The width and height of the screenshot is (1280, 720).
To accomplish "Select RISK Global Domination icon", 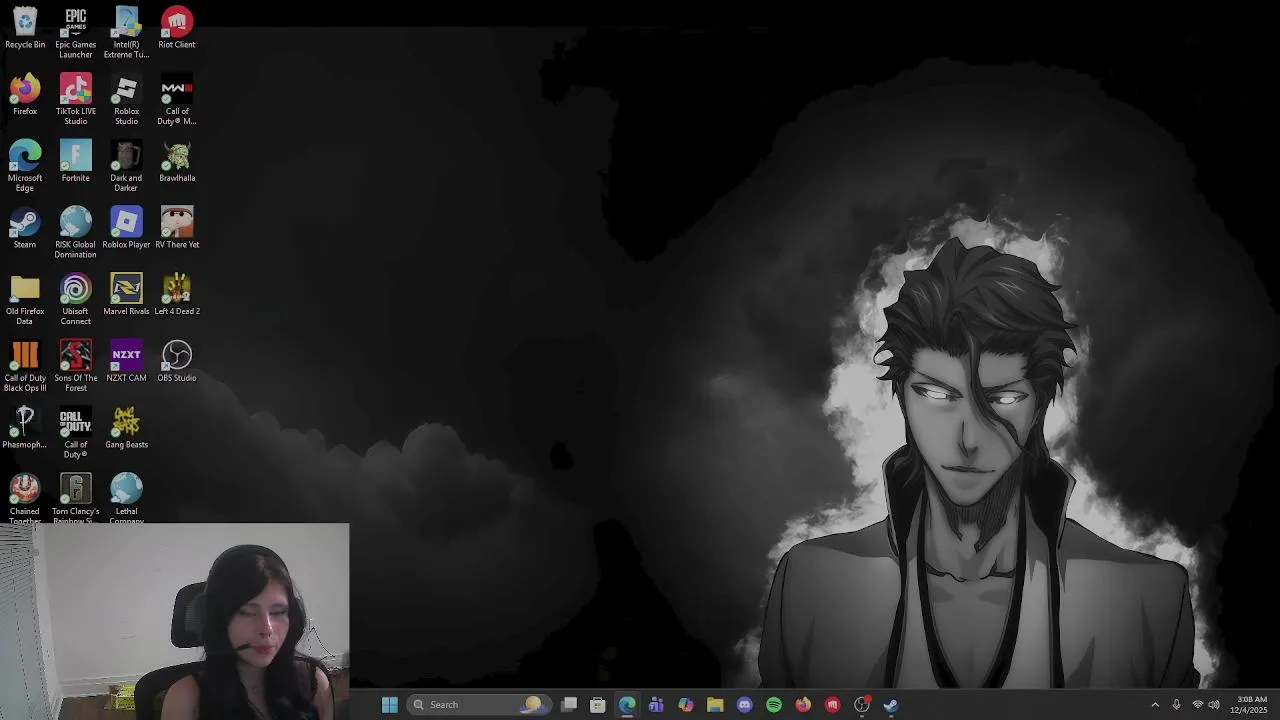I will point(76,233).
